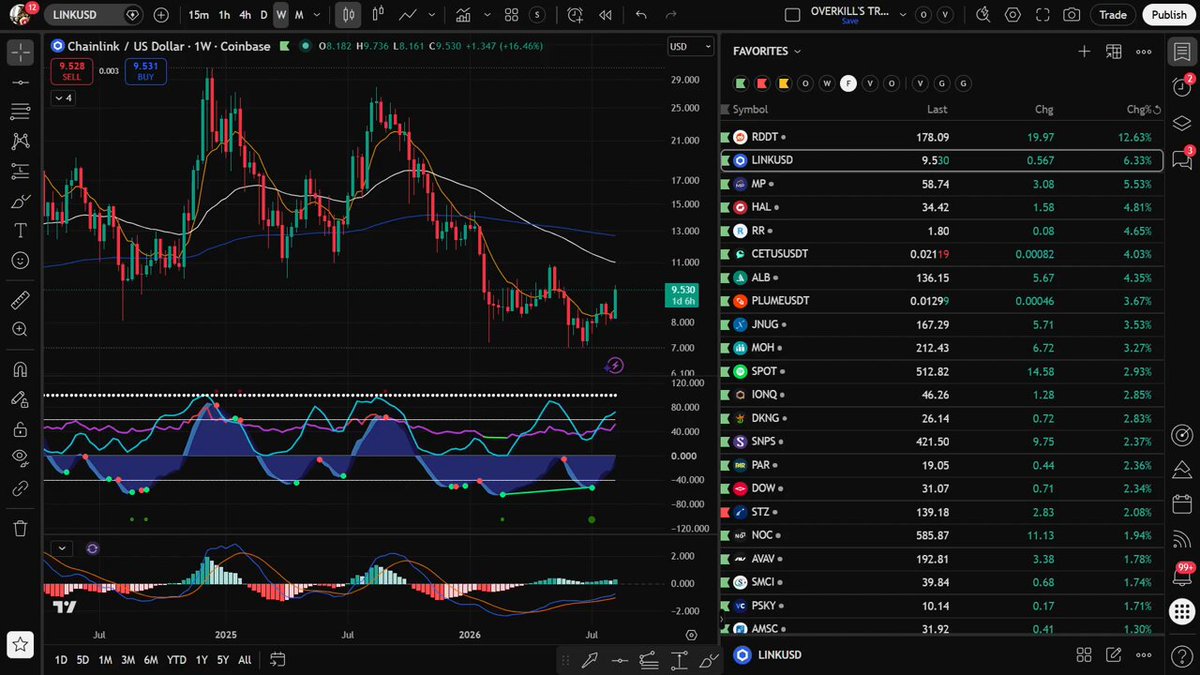Set date range to YTD

pos(176,660)
